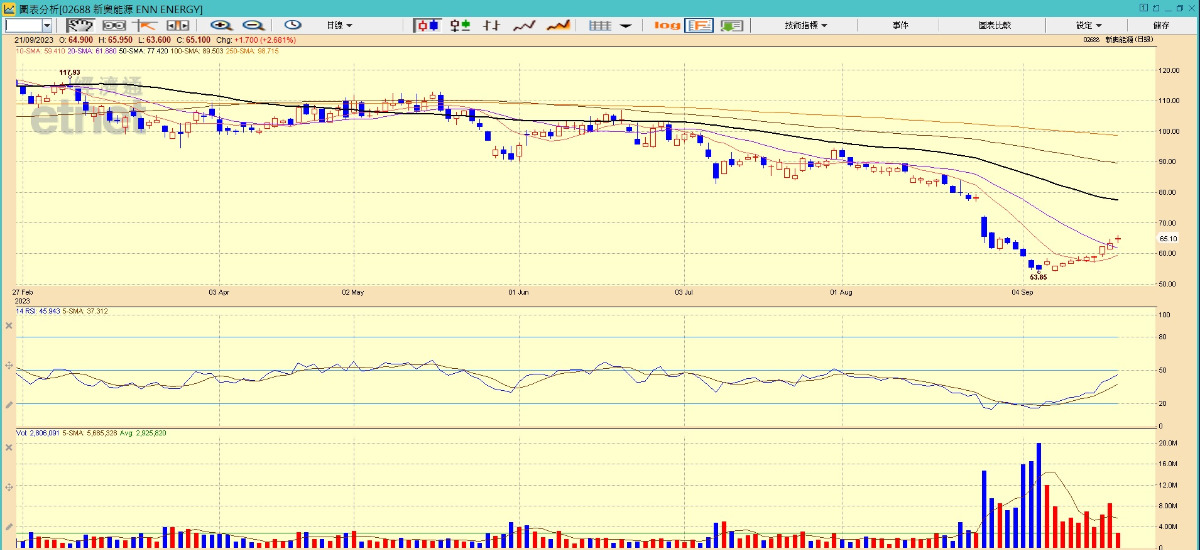Switch to area chart type

tap(558, 25)
